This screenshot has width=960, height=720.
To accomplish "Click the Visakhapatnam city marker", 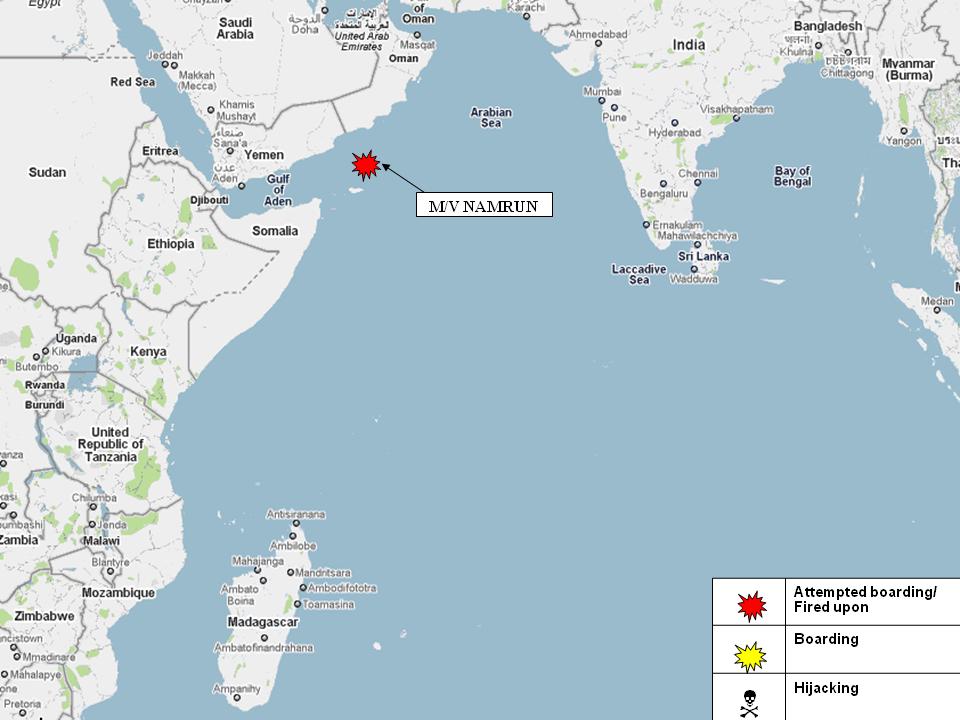I will click(736, 118).
